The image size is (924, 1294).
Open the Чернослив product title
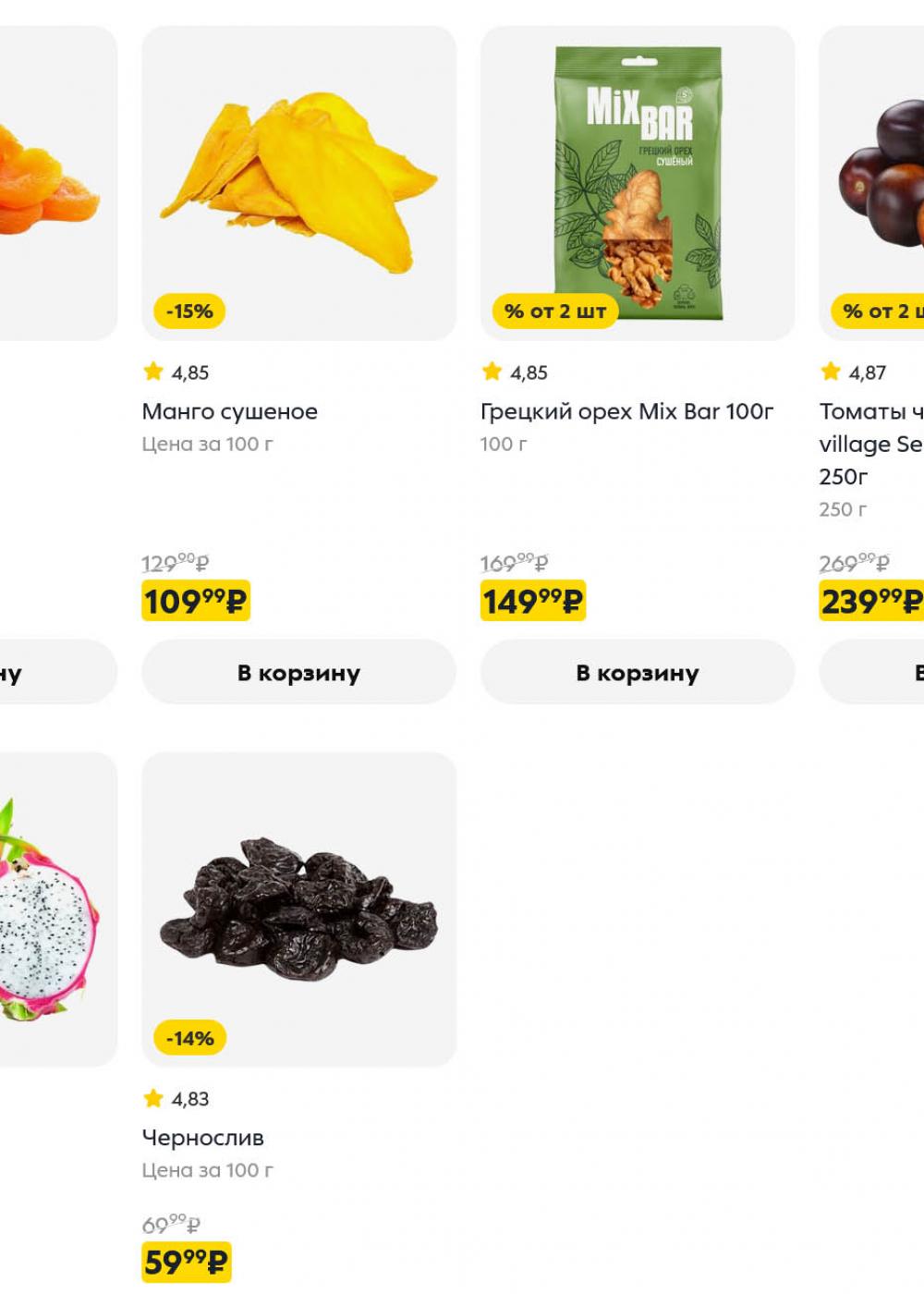click(202, 1138)
